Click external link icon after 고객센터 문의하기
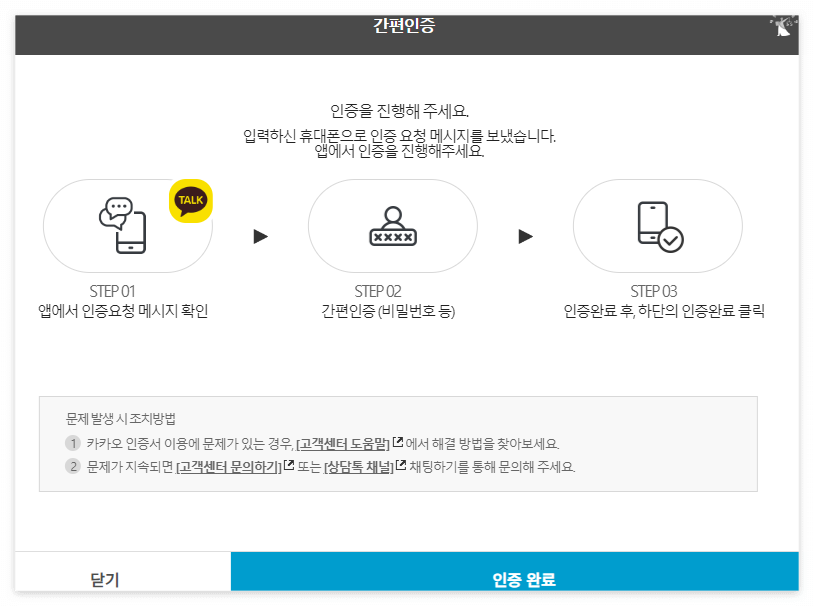The height and width of the screenshot is (606, 814). coord(289,465)
